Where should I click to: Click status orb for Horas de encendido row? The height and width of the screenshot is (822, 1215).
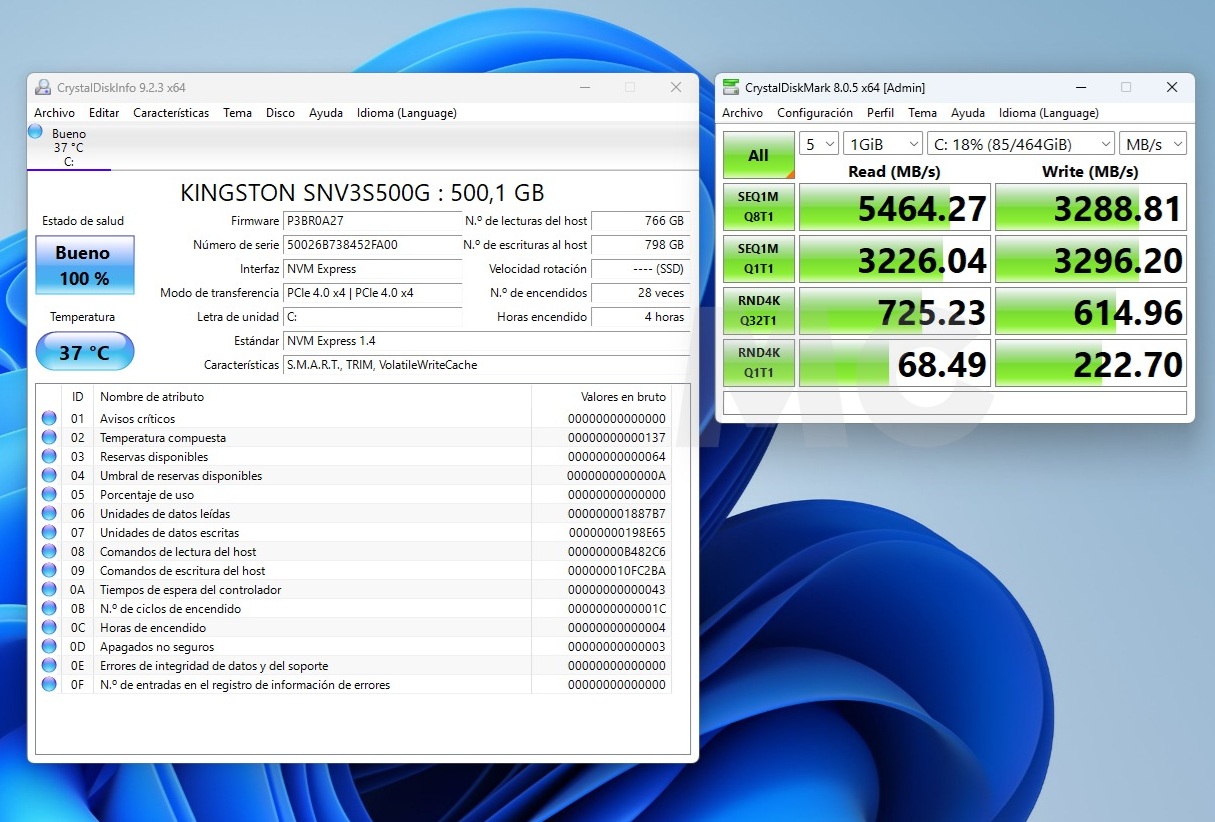tap(49, 628)
